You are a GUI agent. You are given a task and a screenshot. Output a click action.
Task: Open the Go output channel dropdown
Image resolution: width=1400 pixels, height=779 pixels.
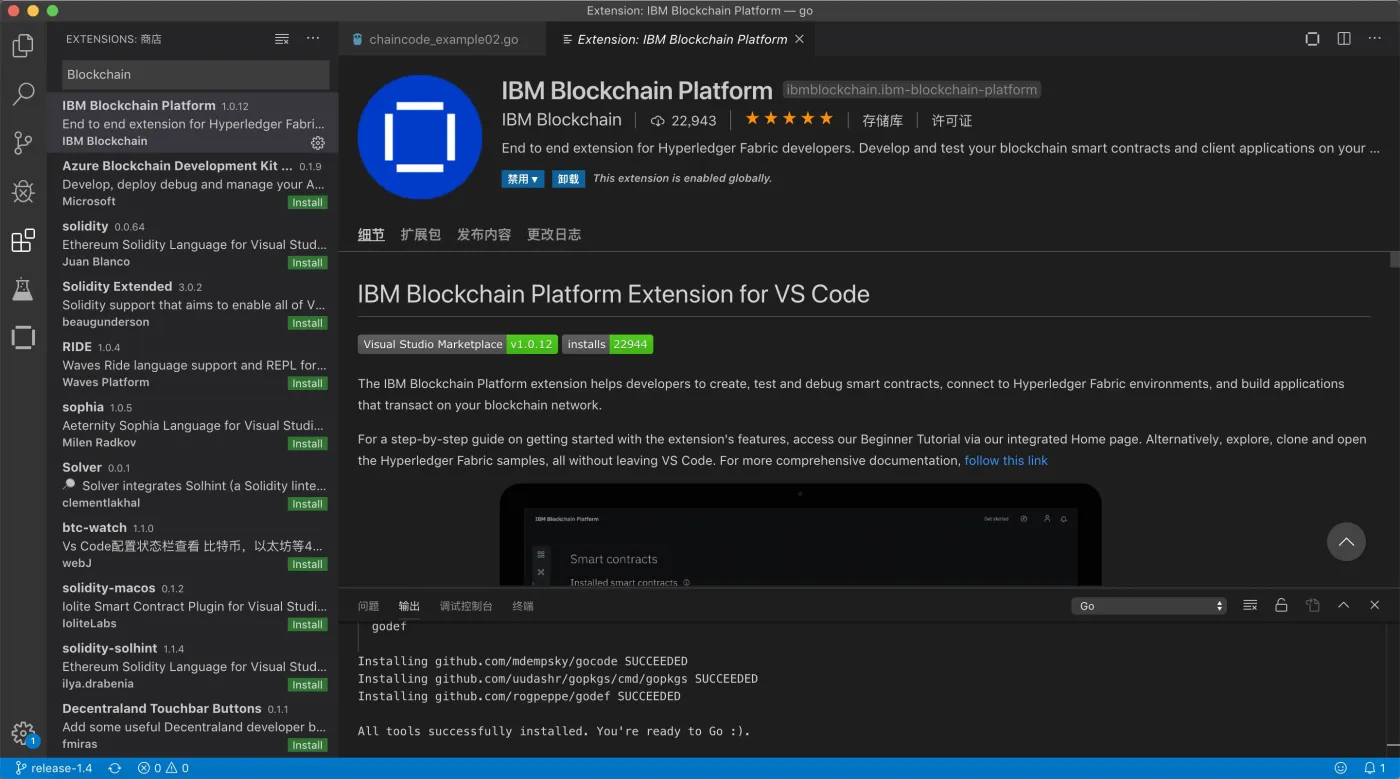[x=1149, y=606]
